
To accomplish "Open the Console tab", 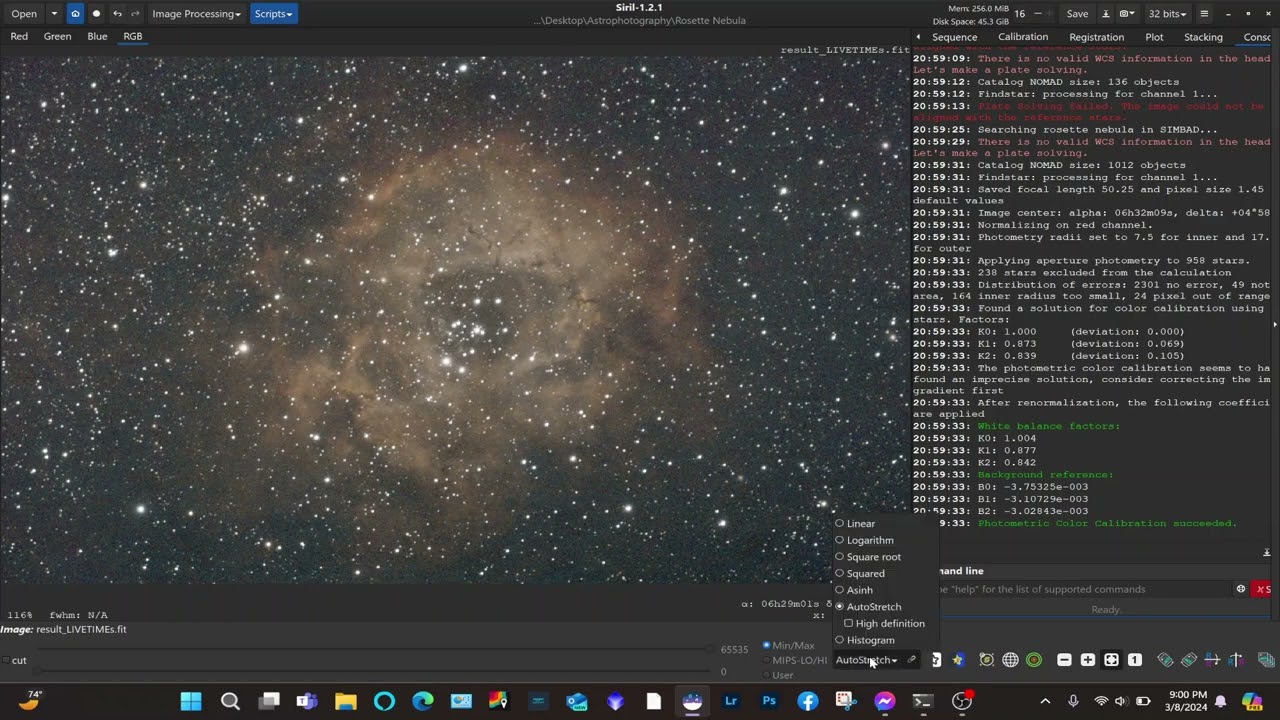I will (x=1257, y=37).
